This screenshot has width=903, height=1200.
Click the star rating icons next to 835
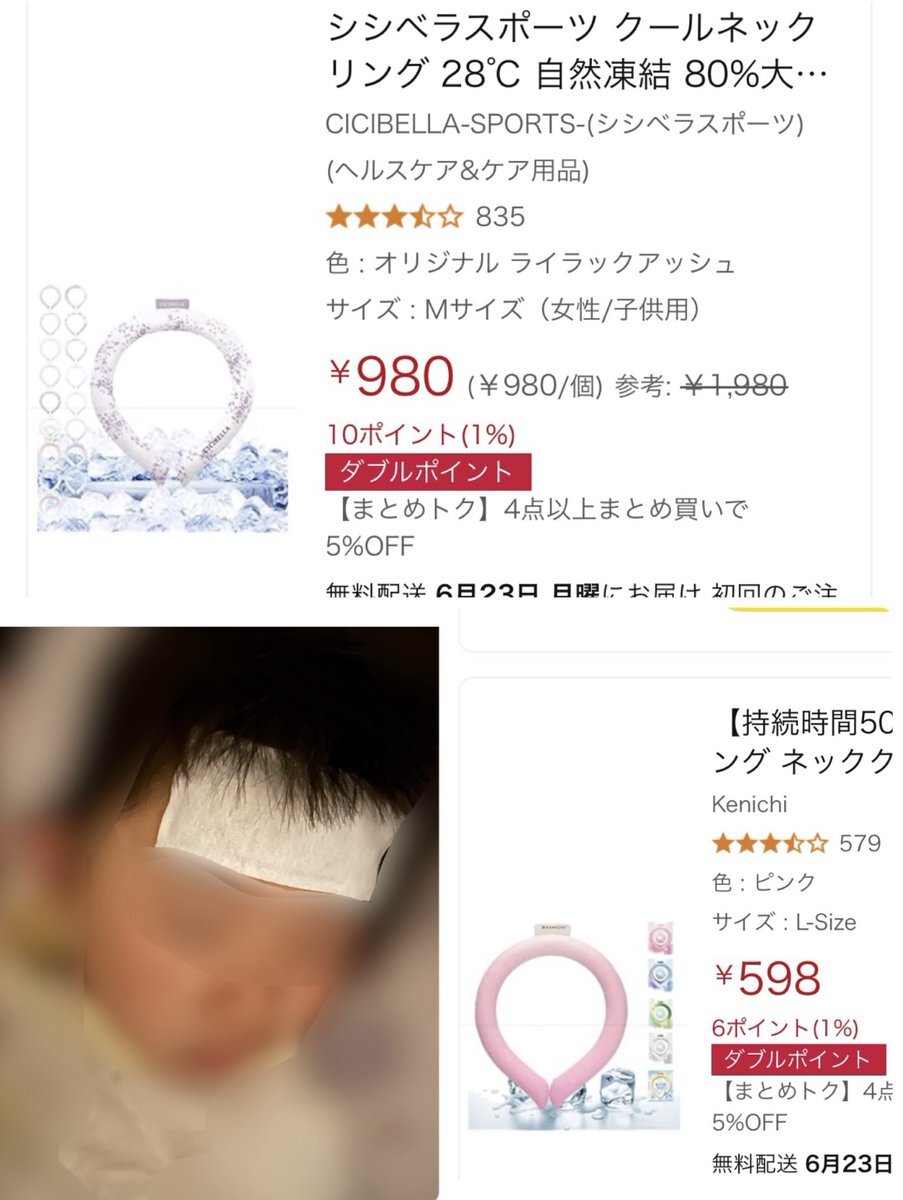395,216
